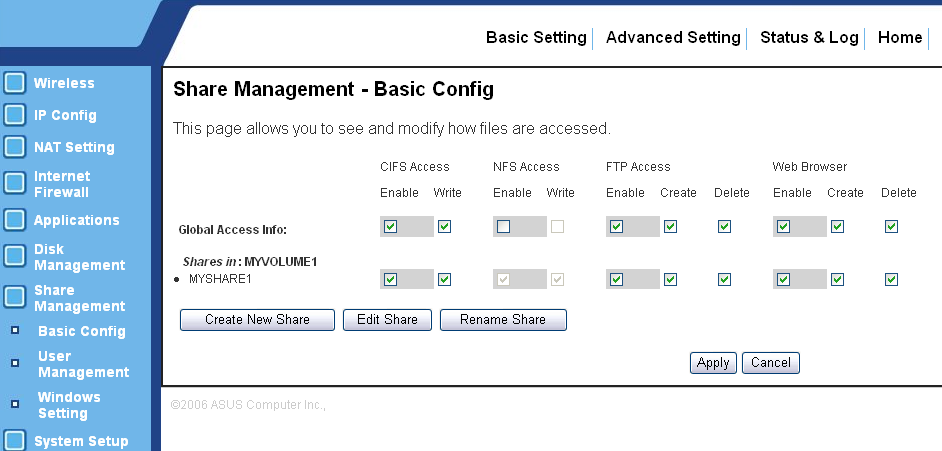The width and height of the screenshot is (942, 451).
Task: Click the IP Config sidebar icon
Action: coord(14,115)
